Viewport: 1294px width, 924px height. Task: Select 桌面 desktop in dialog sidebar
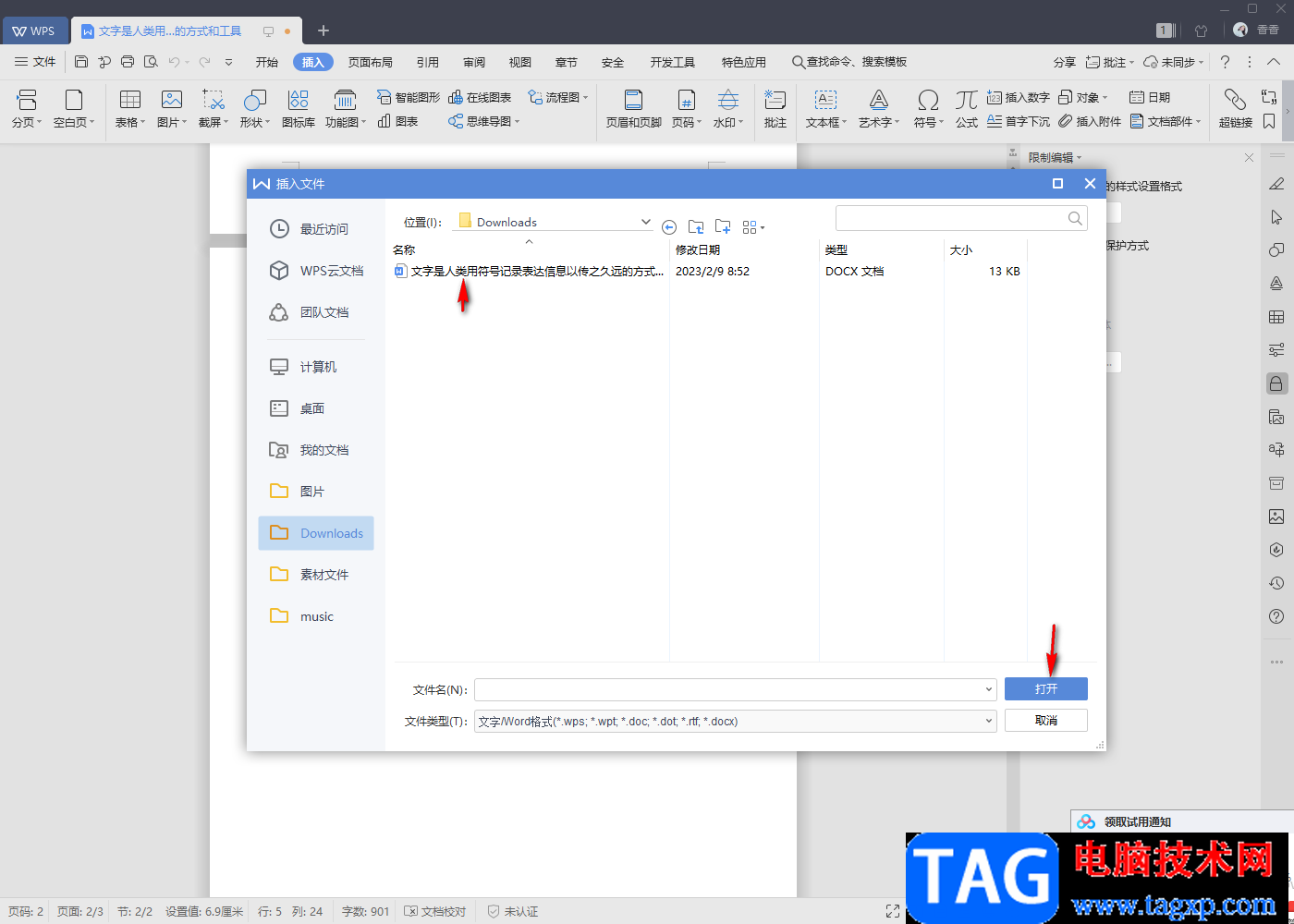(316, 408)
